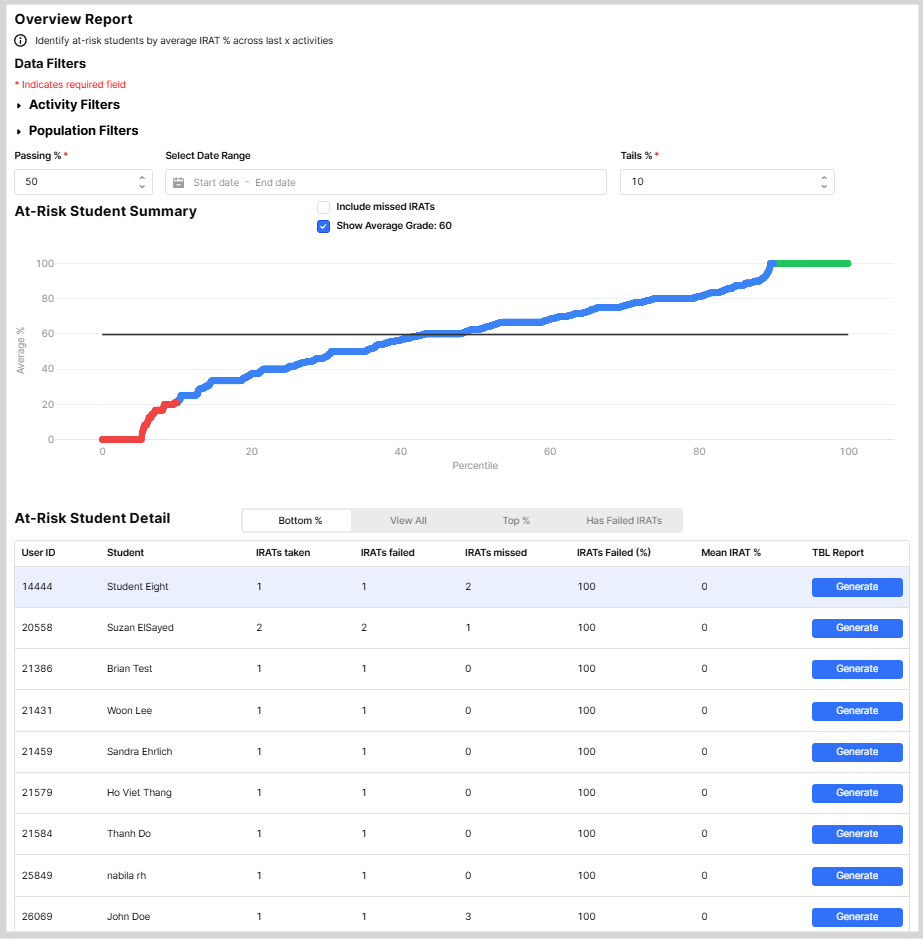Viewport: 923px width, 939px height.
Task: Generate TBL report for Brian Test
Action: point(857,669)
